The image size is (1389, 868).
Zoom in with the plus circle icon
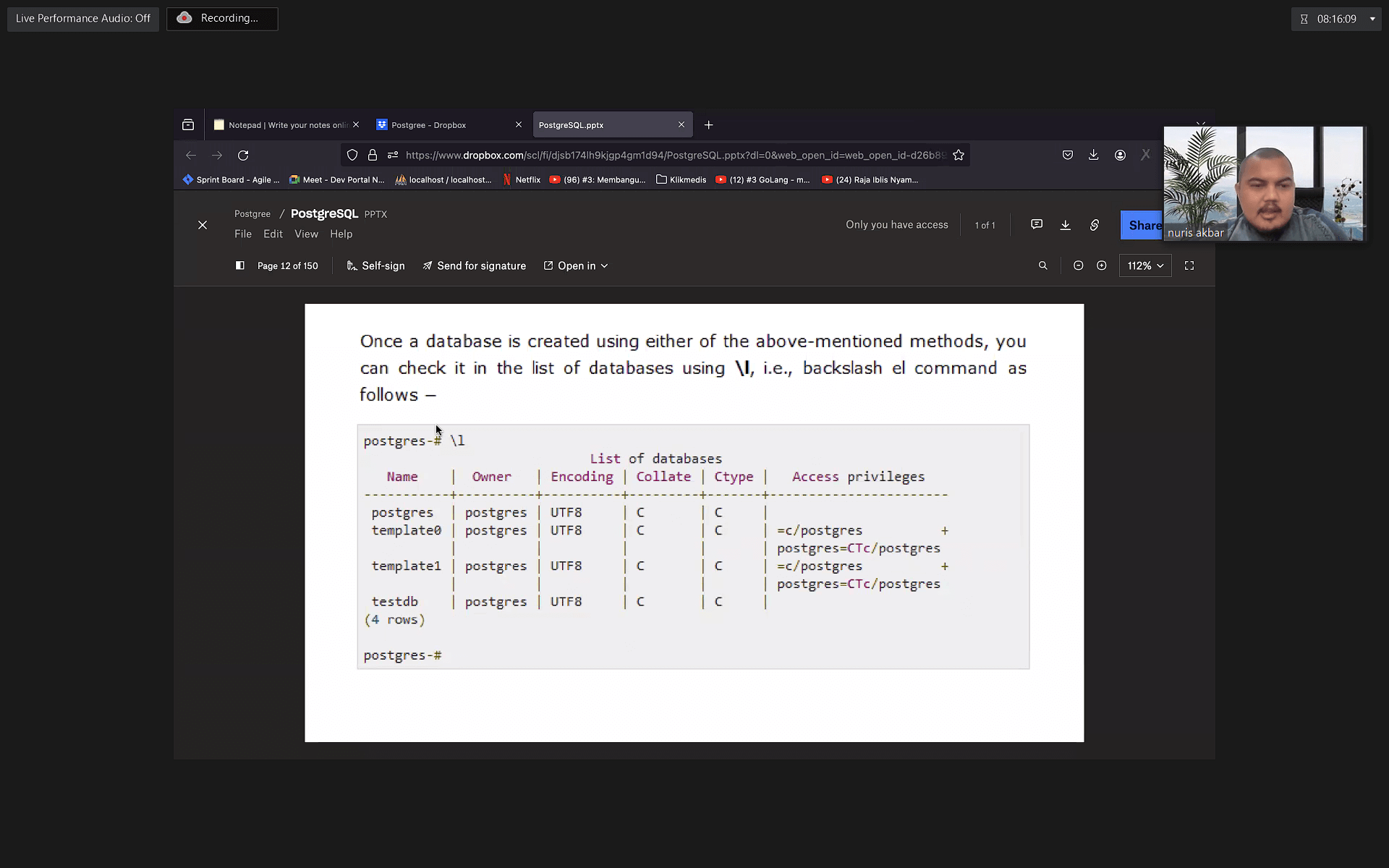point(1101,265)
